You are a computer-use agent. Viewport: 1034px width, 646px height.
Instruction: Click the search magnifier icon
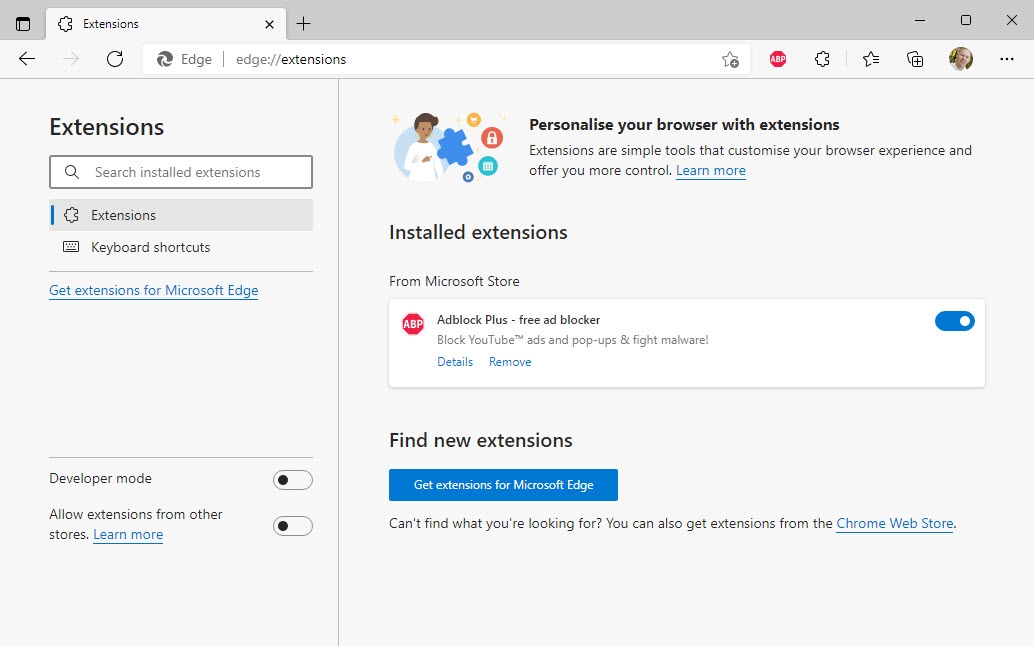point(72,172)
